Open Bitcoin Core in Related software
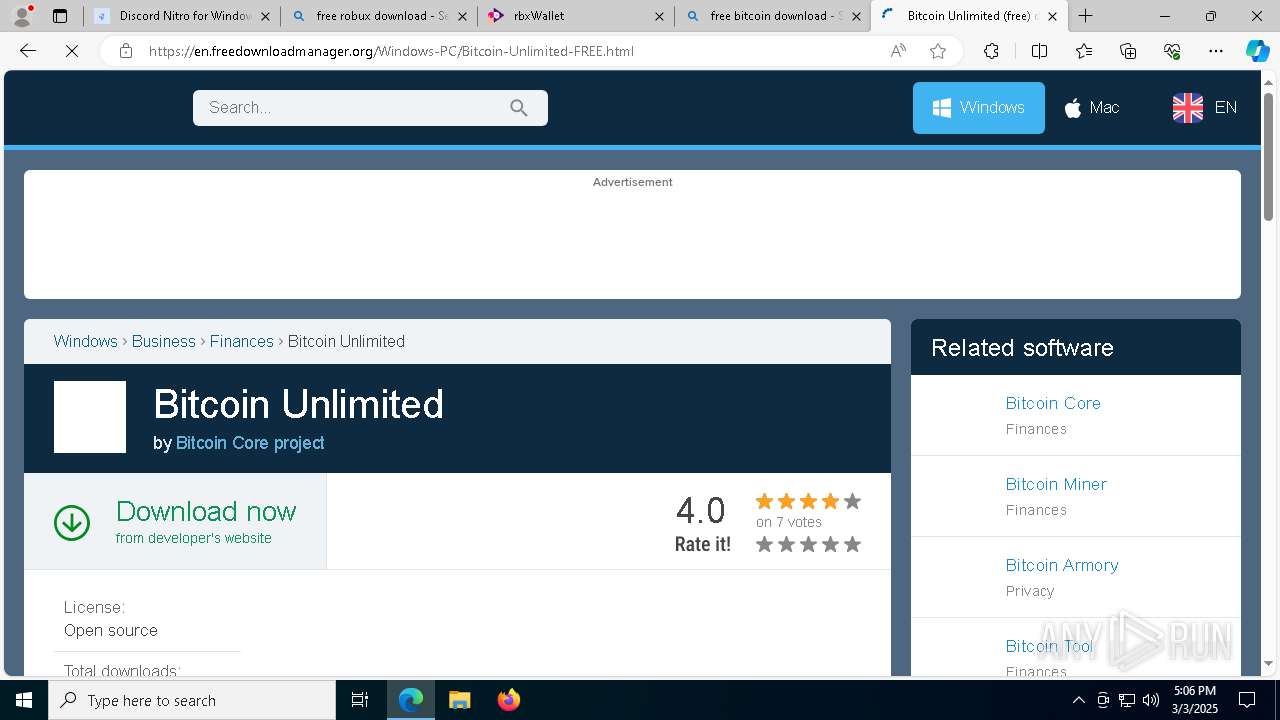 coord(1053,403)
